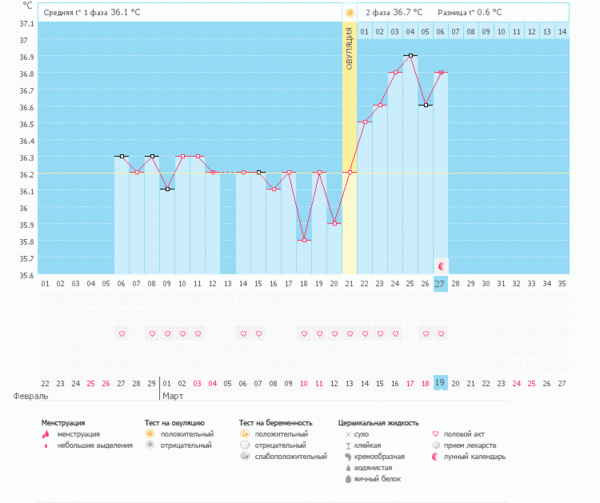This screenshot has width=600, height=503.
Task: Click the weakly positive pregnancy test icon
Action: pos(246,456)
